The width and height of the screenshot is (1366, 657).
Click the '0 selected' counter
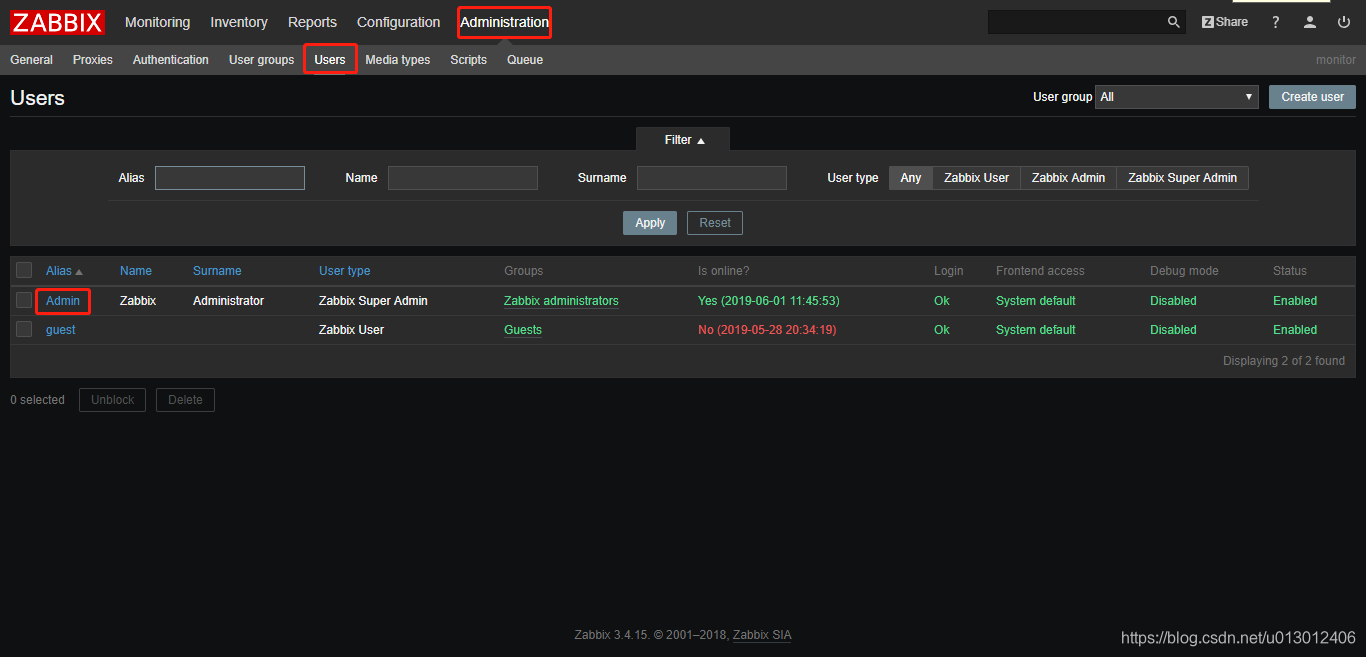coord(37,400)
